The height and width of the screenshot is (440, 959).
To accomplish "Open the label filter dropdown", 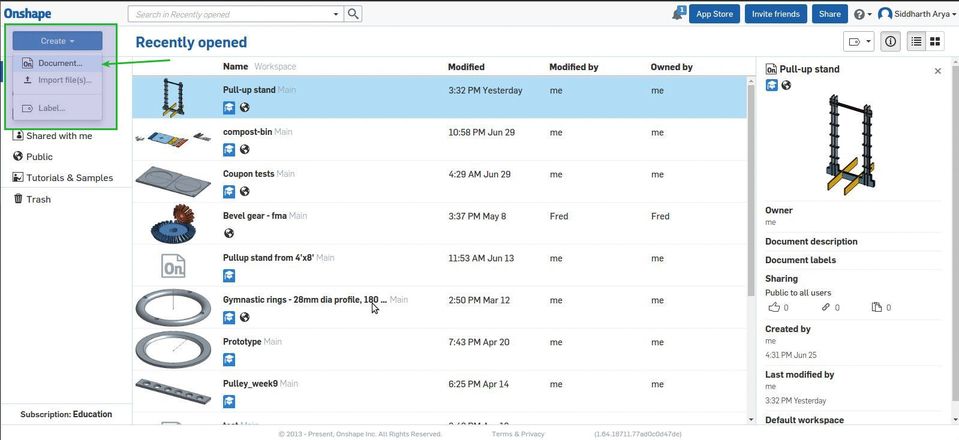I will pyautogui.click(x=858, y=42).
